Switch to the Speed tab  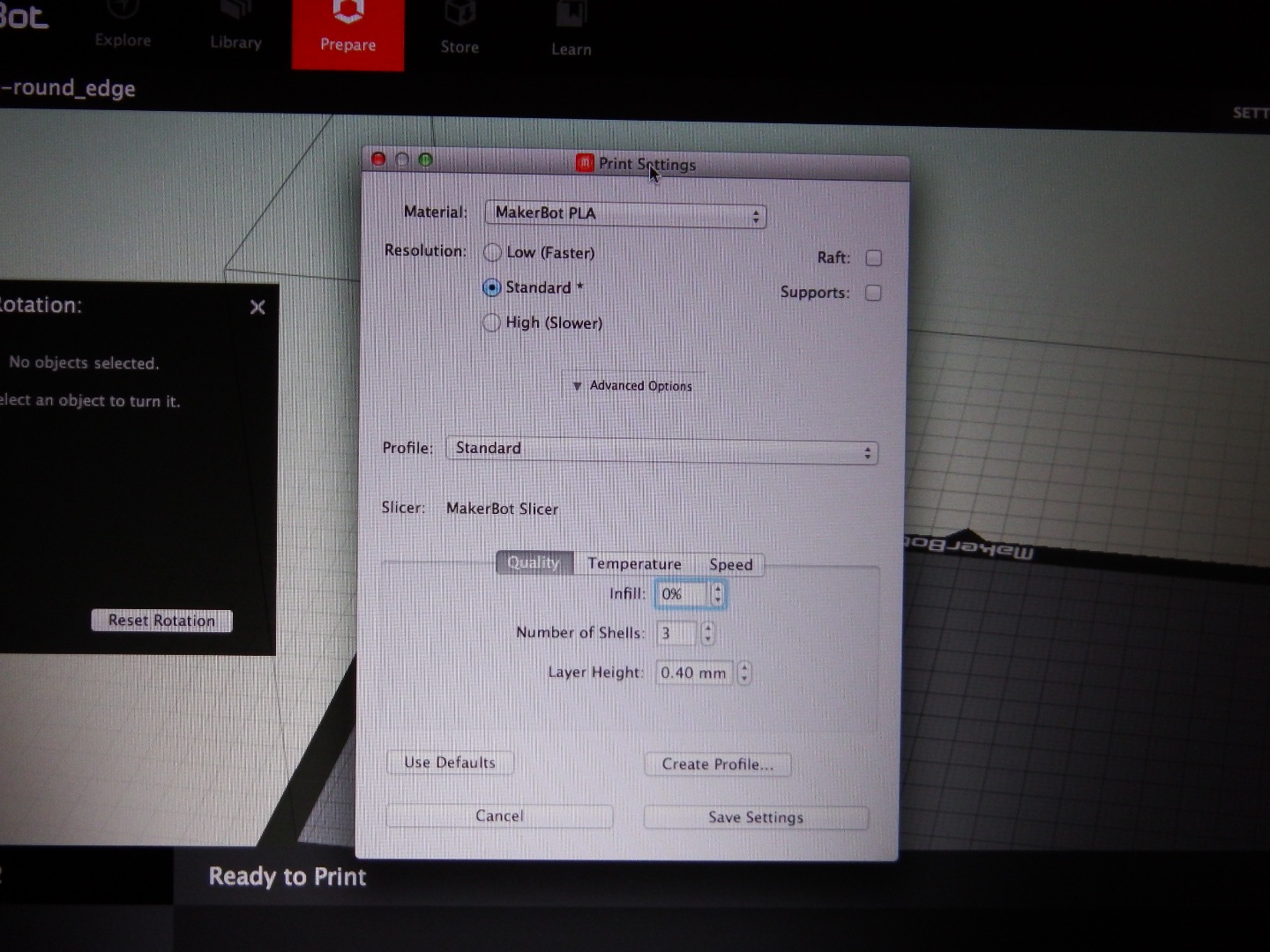tap(730, 565)
